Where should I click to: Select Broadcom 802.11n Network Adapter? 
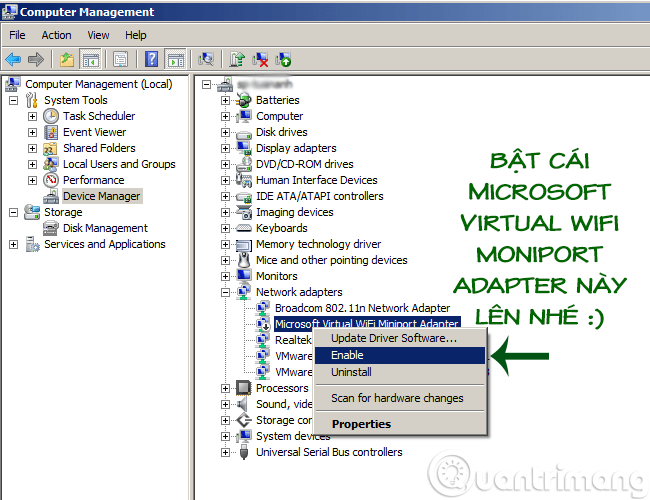click(362, 308)
